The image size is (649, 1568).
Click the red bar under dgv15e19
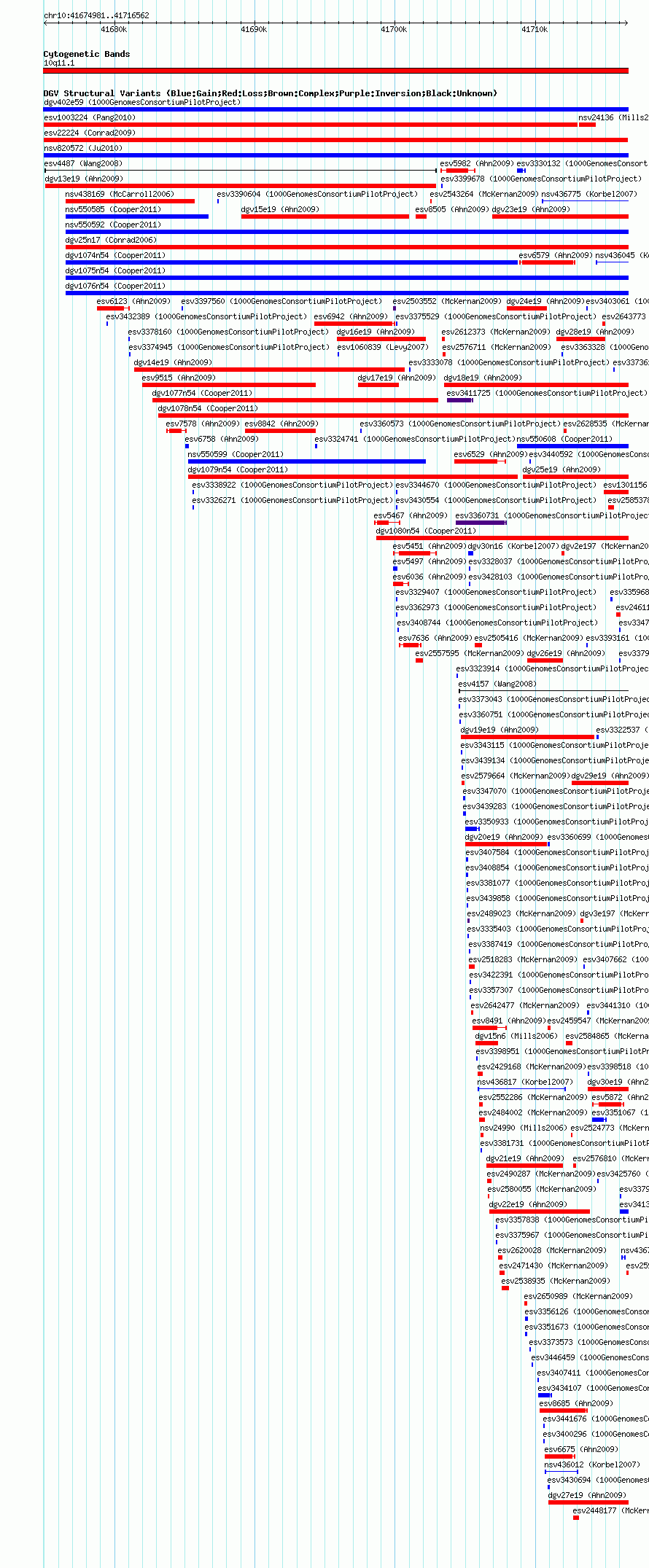[325, 217]
